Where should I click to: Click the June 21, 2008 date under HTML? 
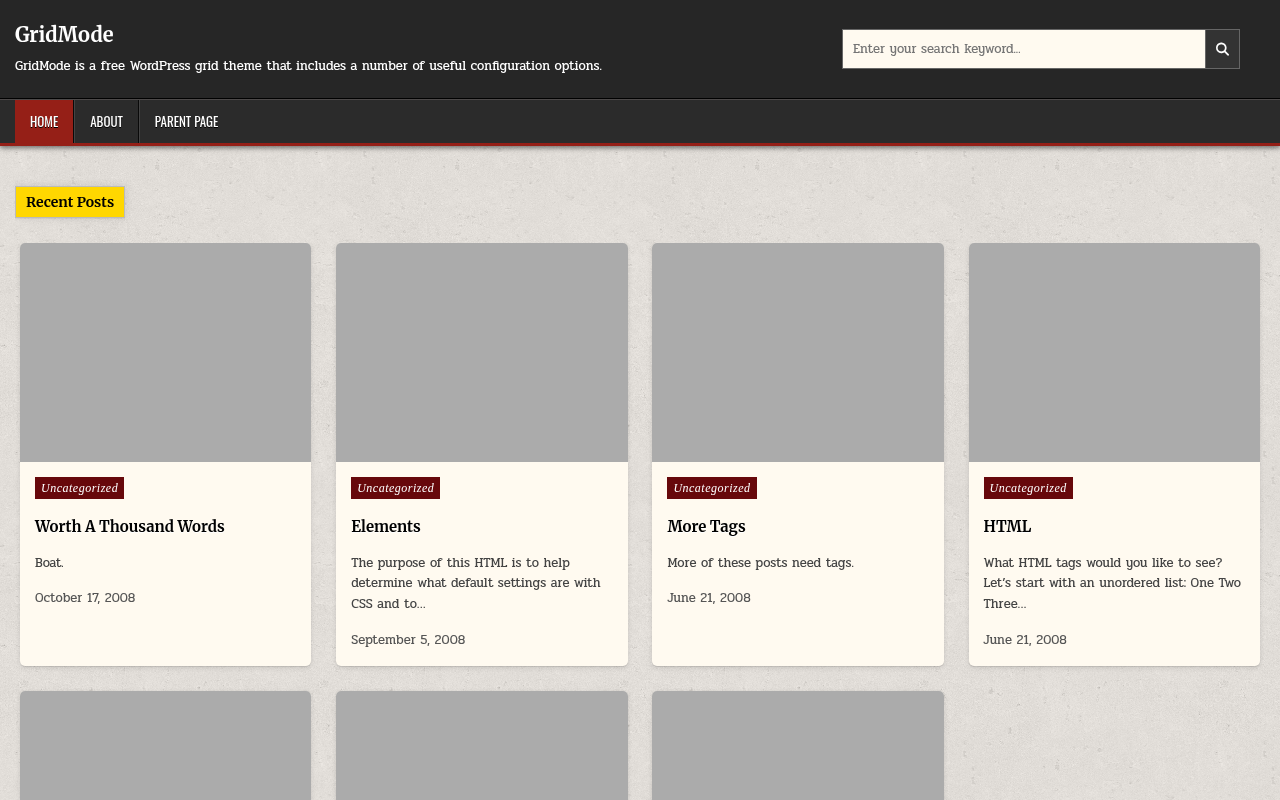pos(1025,640)
